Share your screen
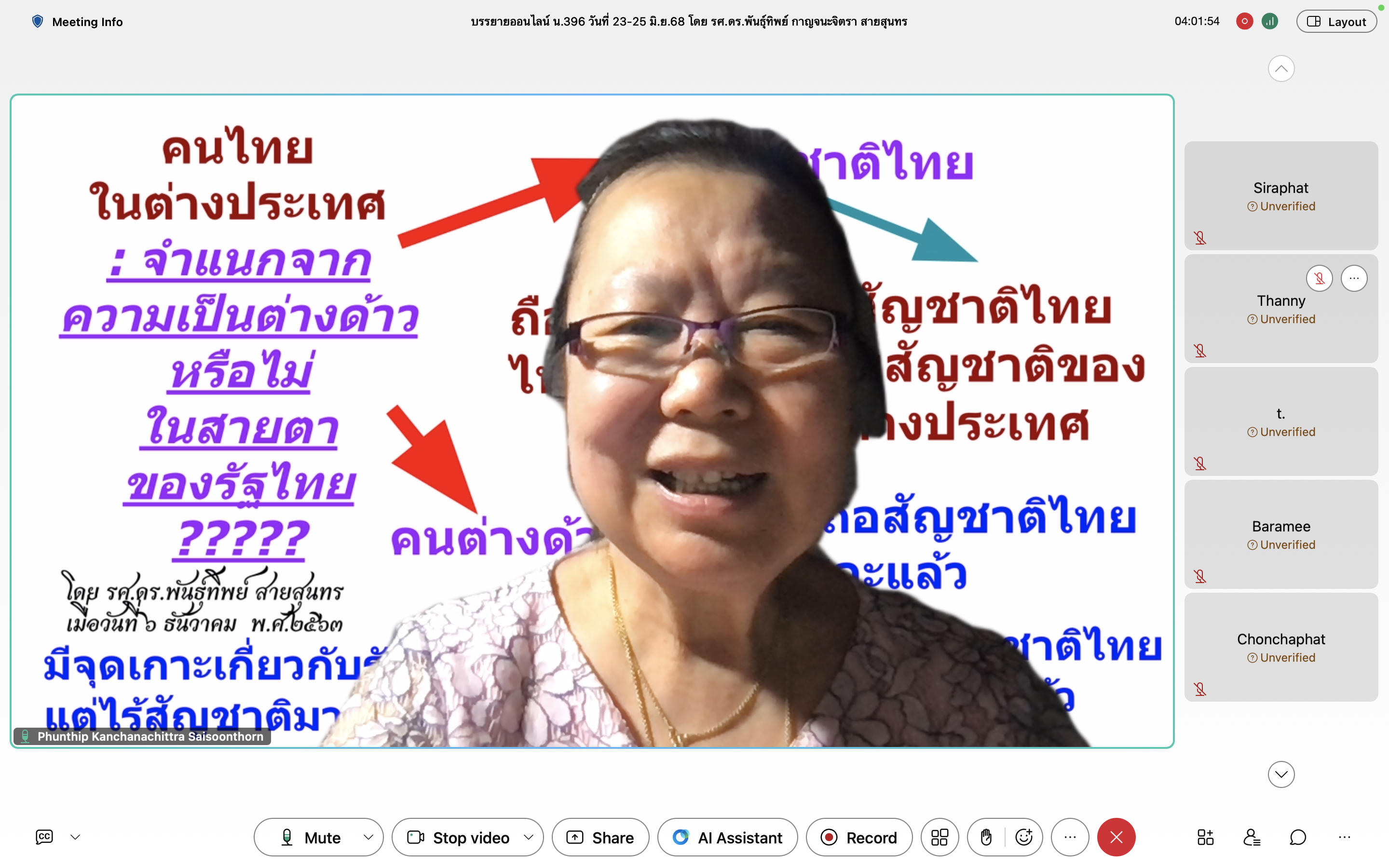This screenshot has height=868, width=1389. coord(600,838)
